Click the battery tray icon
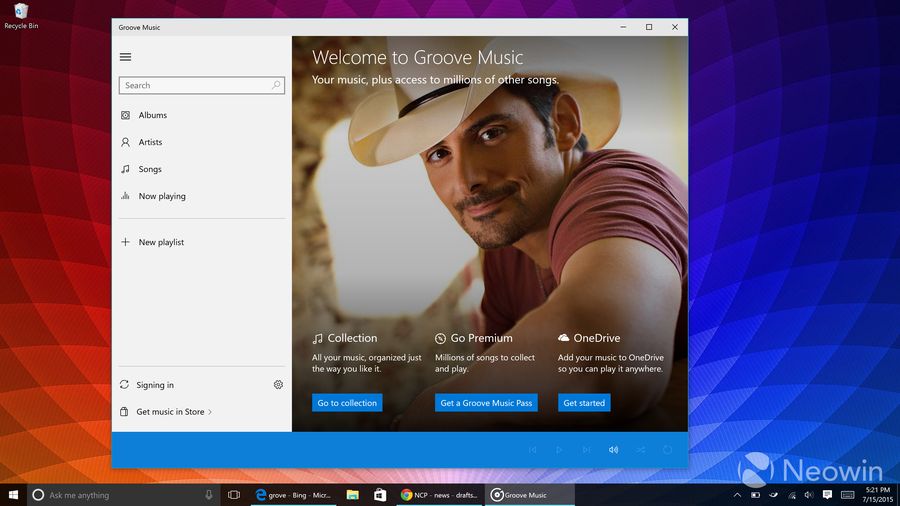This screenshot has height=506, width=900. [x=755, y=495]
